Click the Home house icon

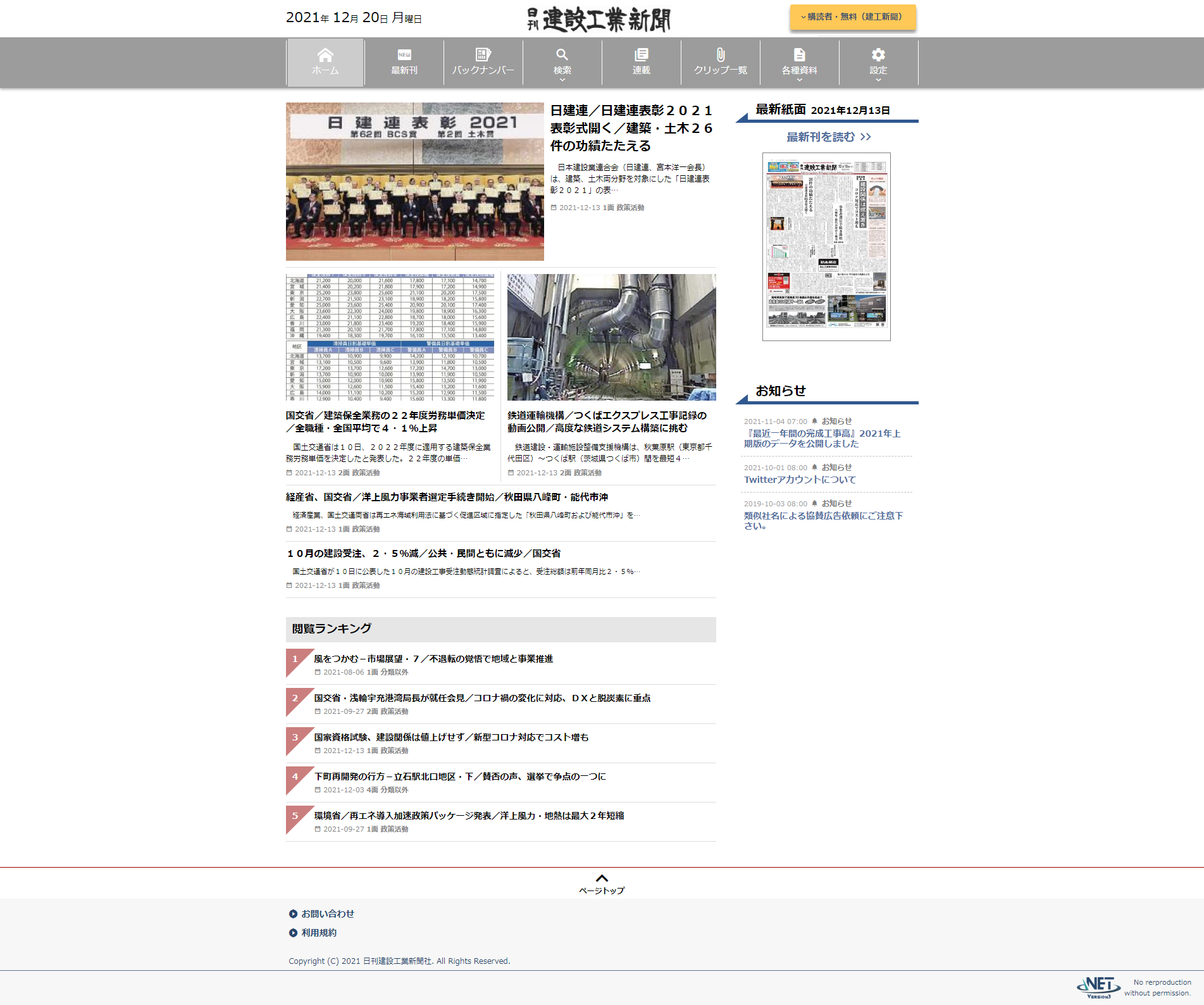(325, 54)
